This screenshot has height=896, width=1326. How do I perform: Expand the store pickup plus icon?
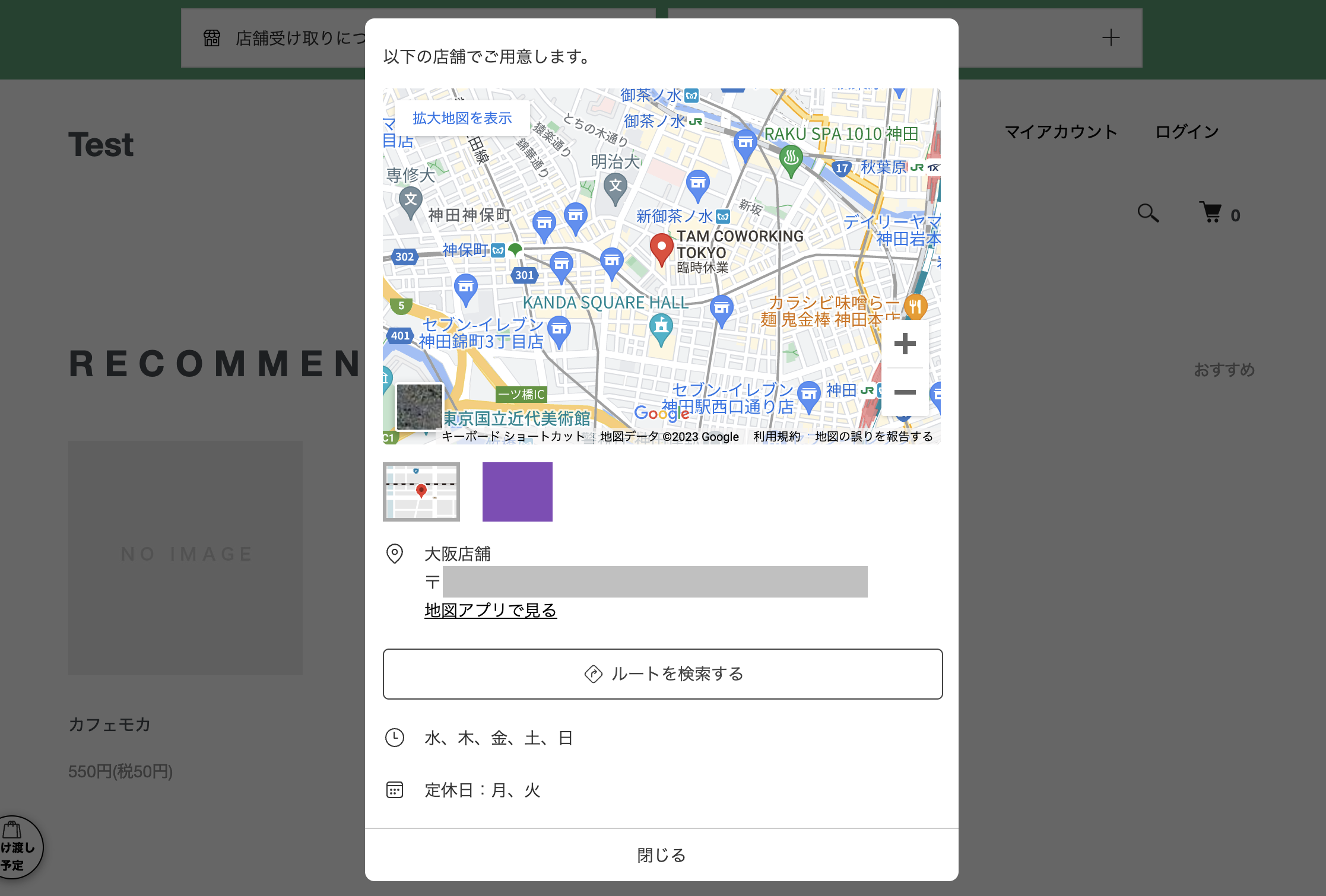pyautogui.click(x=1111, y=38)
